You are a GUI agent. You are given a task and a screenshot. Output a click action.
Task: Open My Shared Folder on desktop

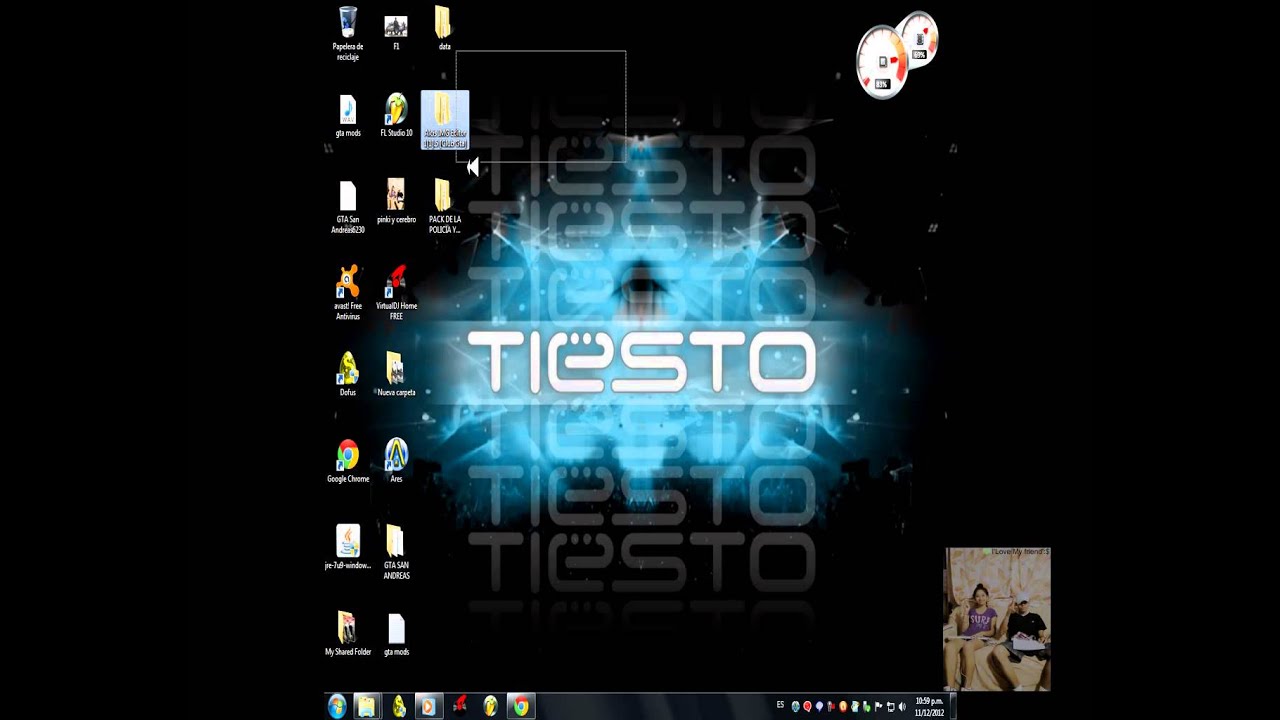point(348,634)
